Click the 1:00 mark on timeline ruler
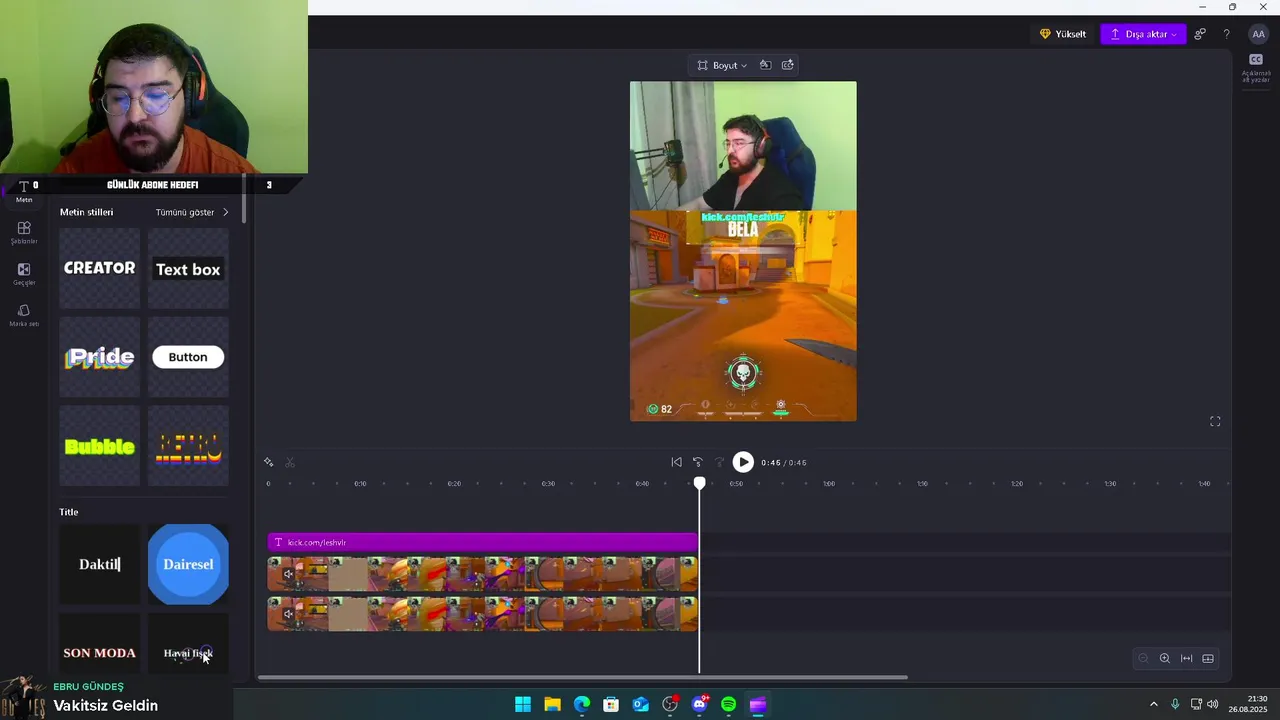This screenshot has width=1280, height=720. 829,484
